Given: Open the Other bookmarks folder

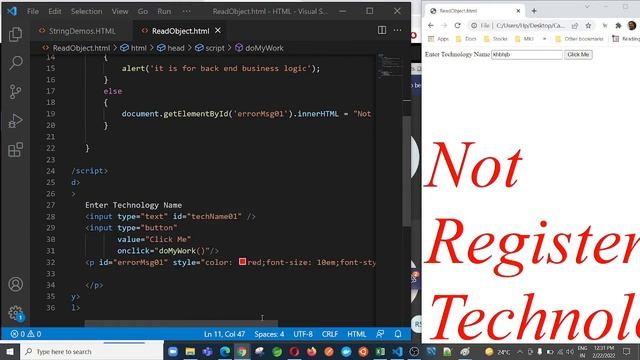Looking at the screenshot, I should point(579,39).
